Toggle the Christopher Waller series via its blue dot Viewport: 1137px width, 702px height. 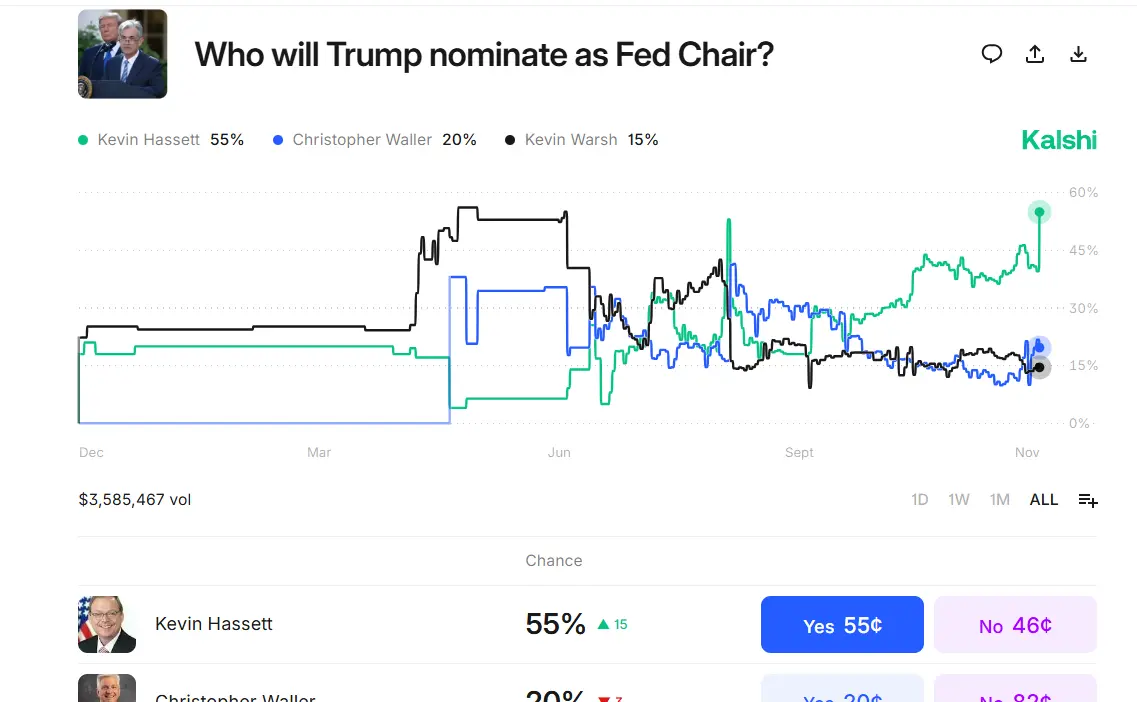tap(276, 139)
